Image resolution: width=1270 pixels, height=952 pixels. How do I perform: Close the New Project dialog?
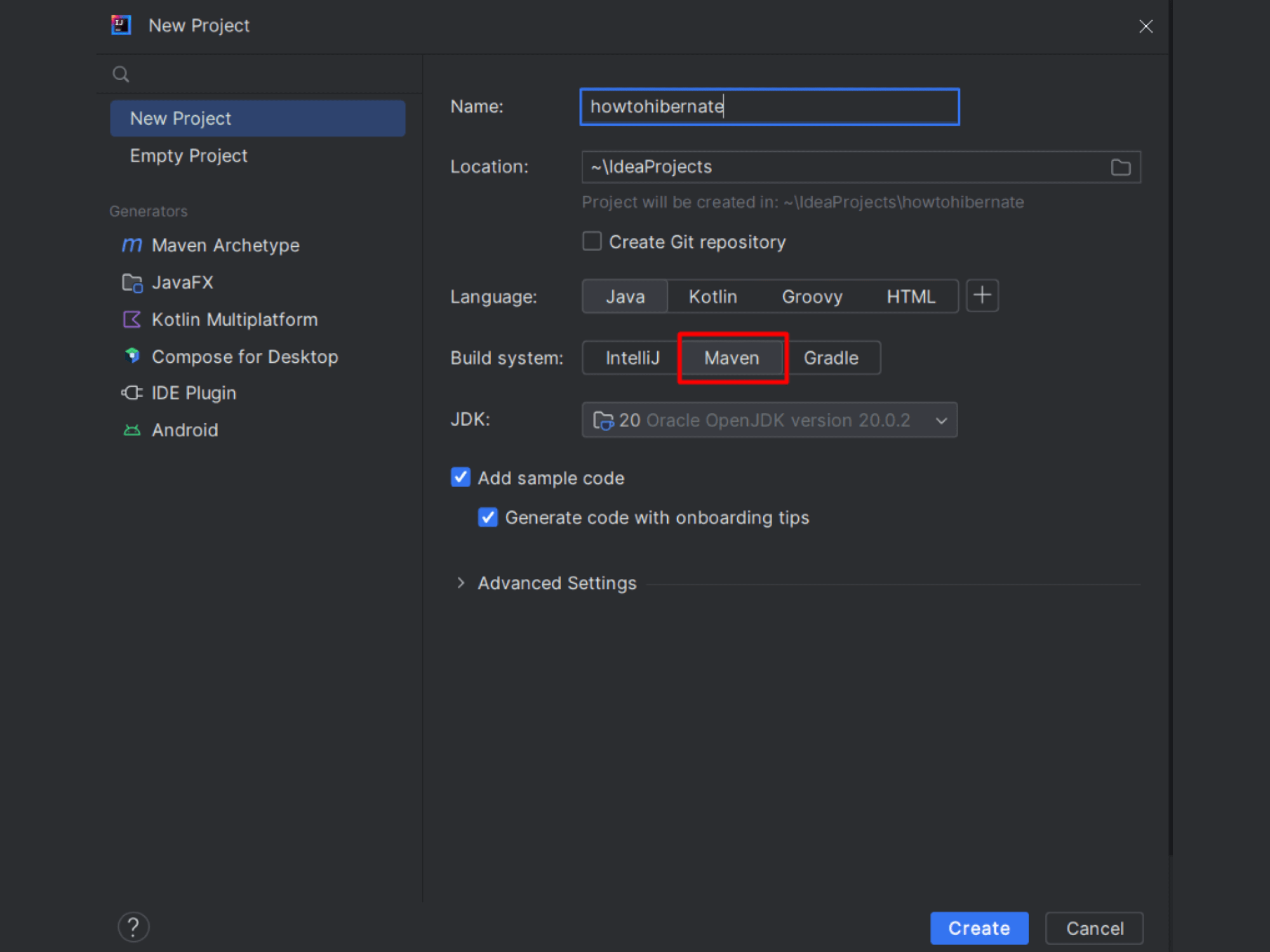(x=1145, y=26)
